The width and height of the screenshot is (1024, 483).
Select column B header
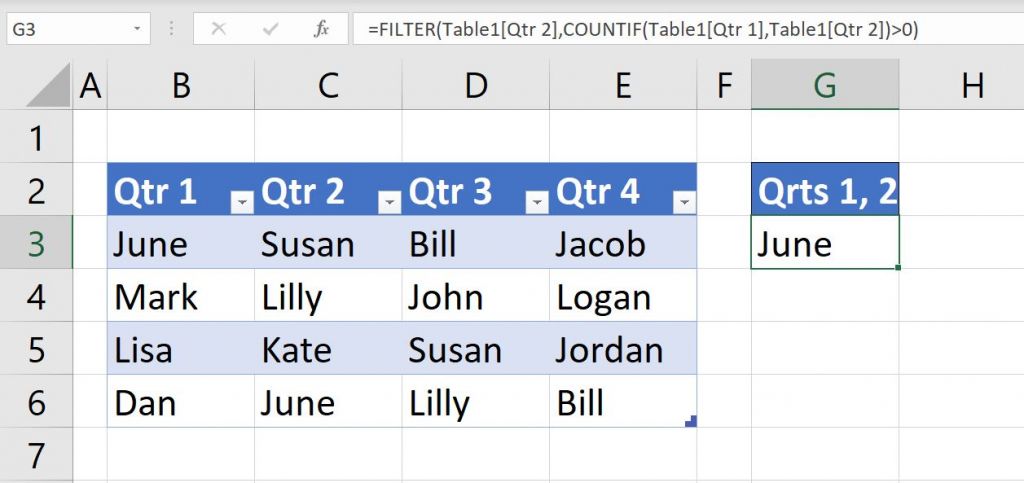click(x=181, y=87)
